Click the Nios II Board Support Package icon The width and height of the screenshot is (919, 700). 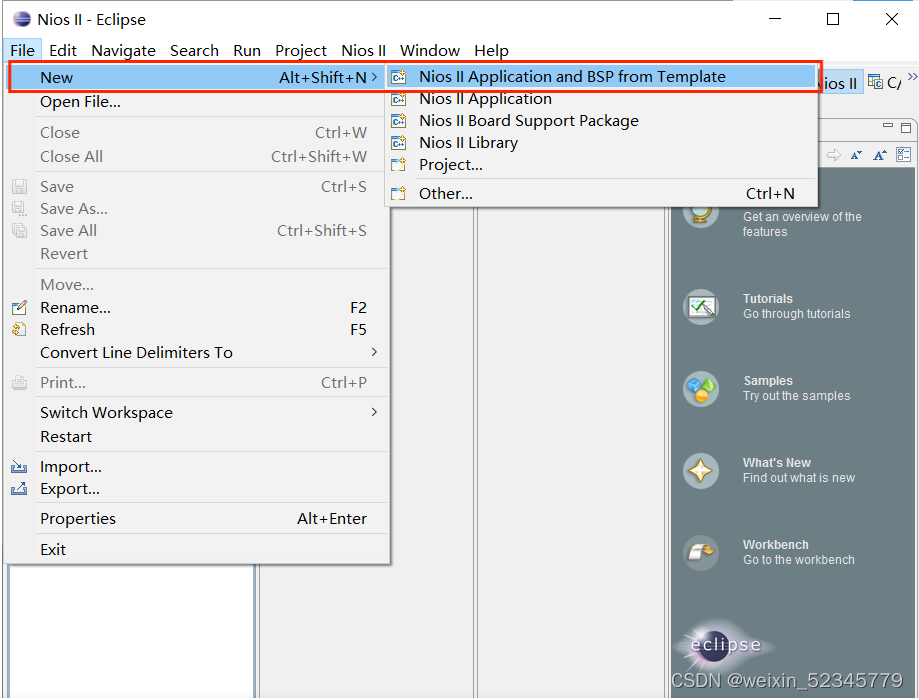point(399,121)
